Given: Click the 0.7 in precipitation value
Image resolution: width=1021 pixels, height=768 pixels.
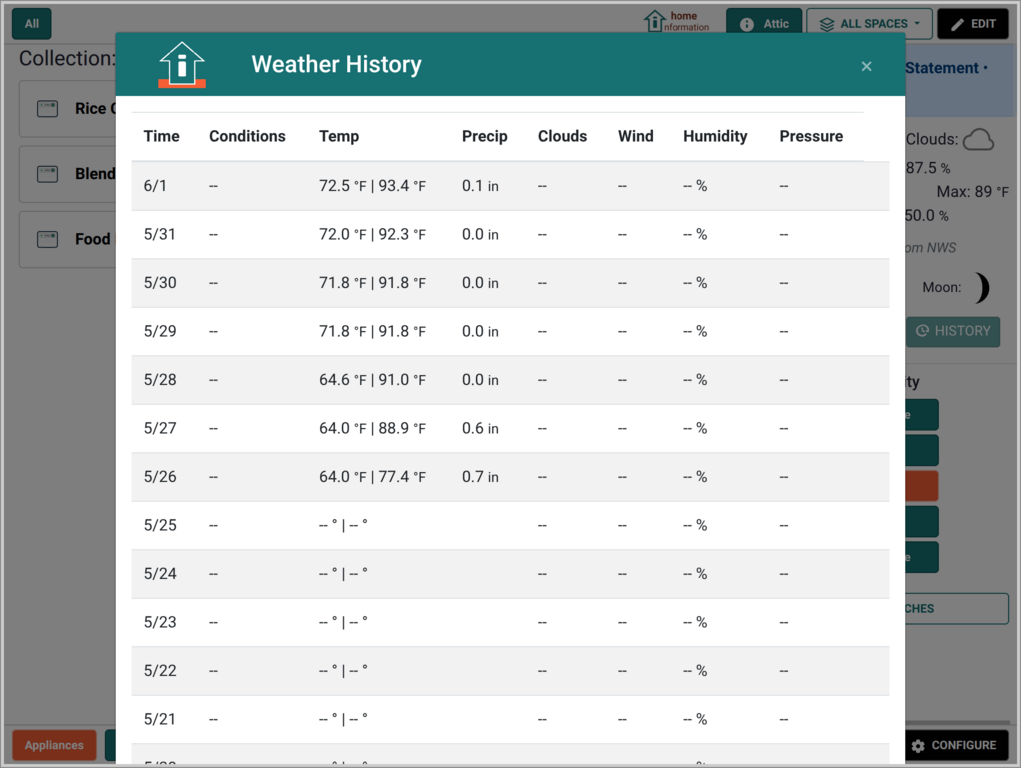Looking at the screenshot, I should click(480, 477).
